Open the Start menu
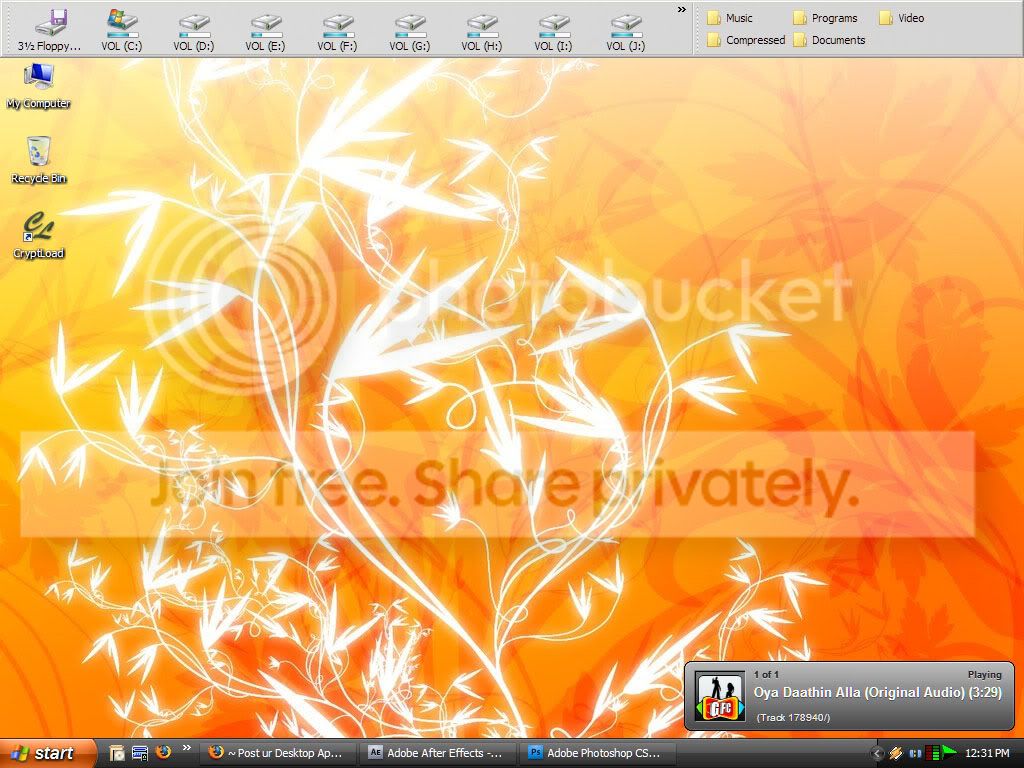Viewport: 1024px width, 768px height. [x=47, y=753]
